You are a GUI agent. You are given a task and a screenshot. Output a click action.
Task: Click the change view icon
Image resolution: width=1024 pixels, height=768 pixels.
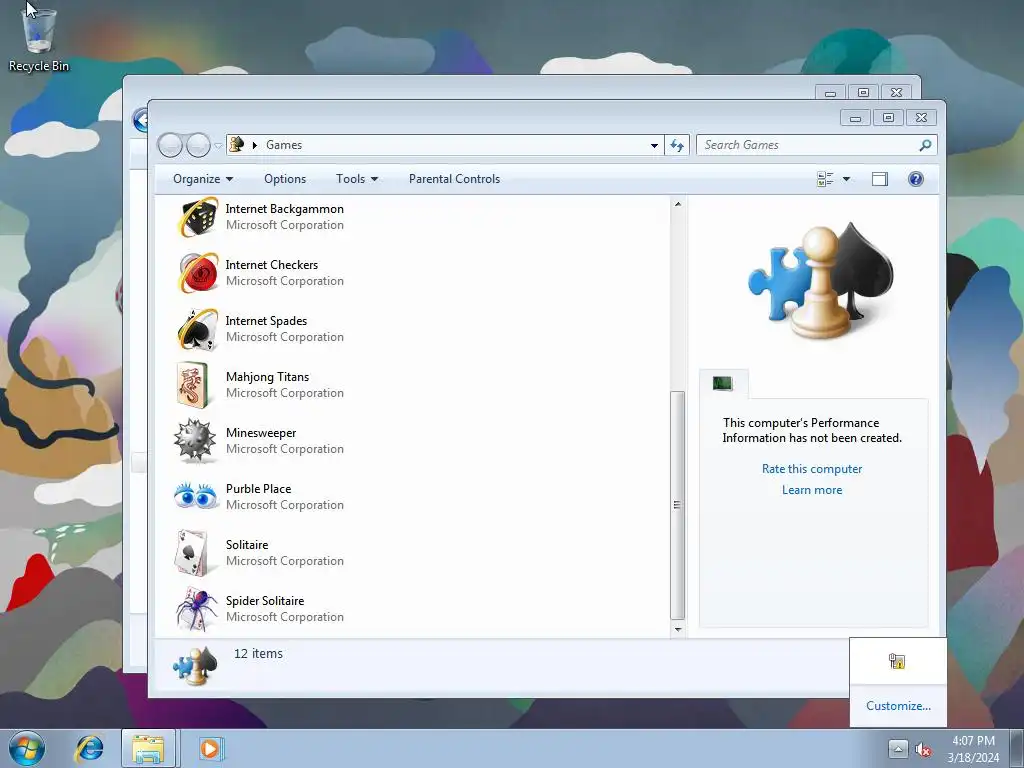pyautogui.click(x=825, y=179)
